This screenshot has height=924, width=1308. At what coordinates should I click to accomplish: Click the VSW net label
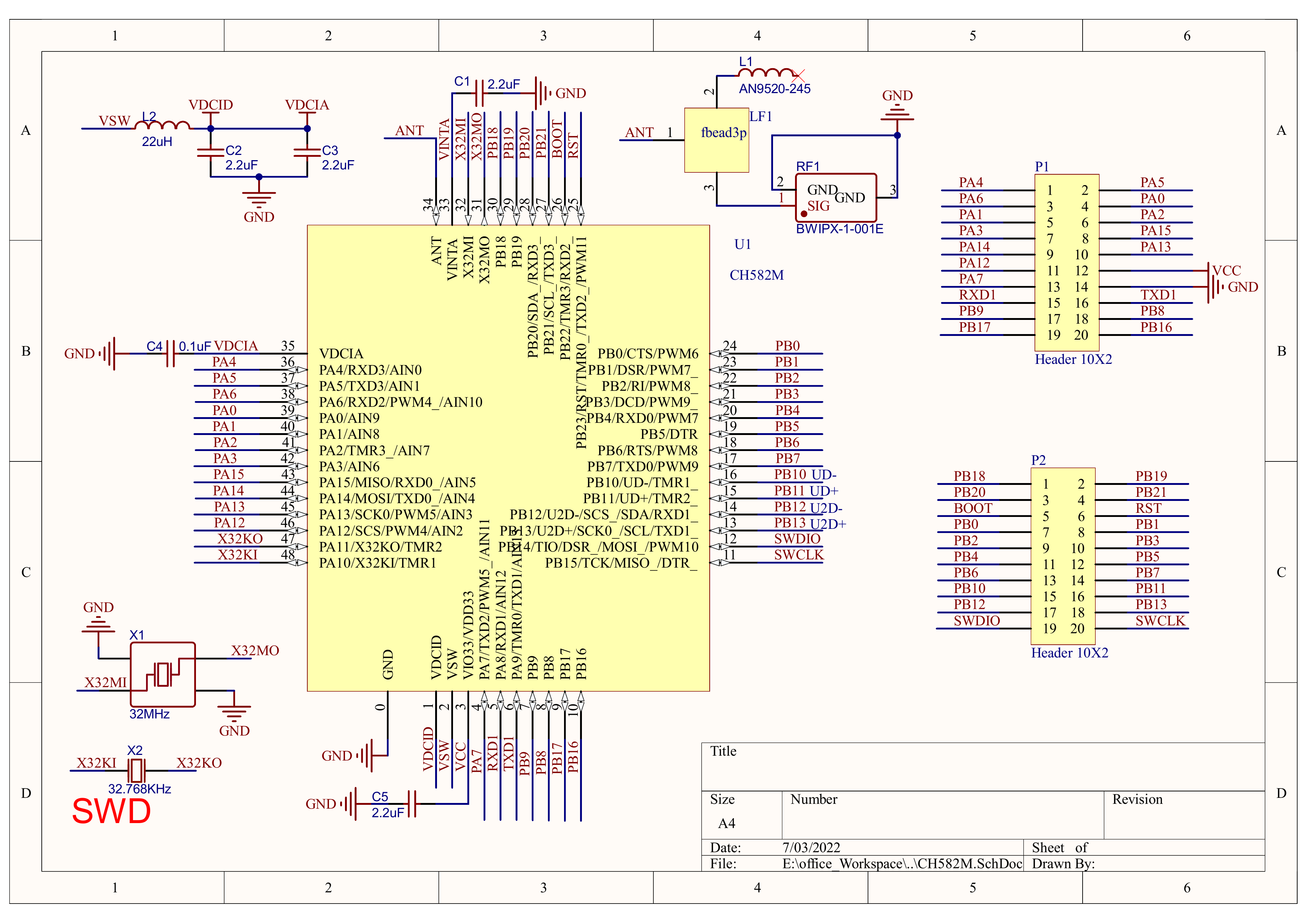coord(114,121)
